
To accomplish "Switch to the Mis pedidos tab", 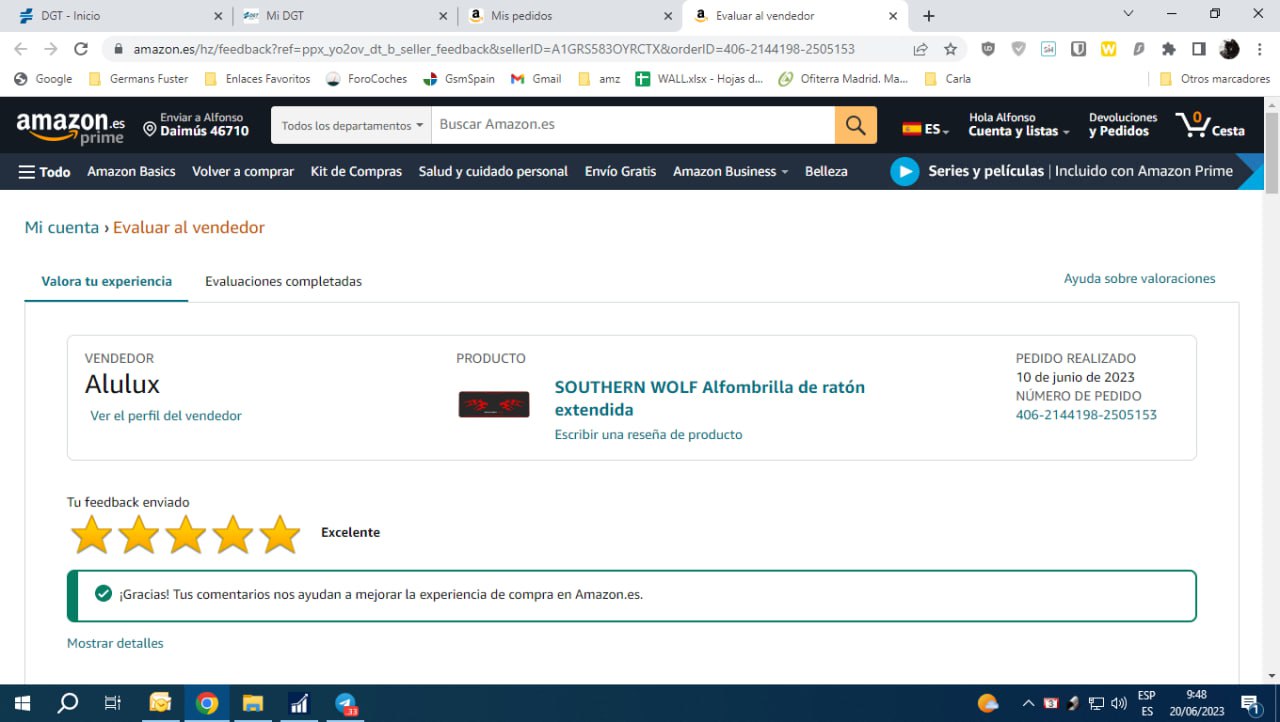I will coord(570,16).
